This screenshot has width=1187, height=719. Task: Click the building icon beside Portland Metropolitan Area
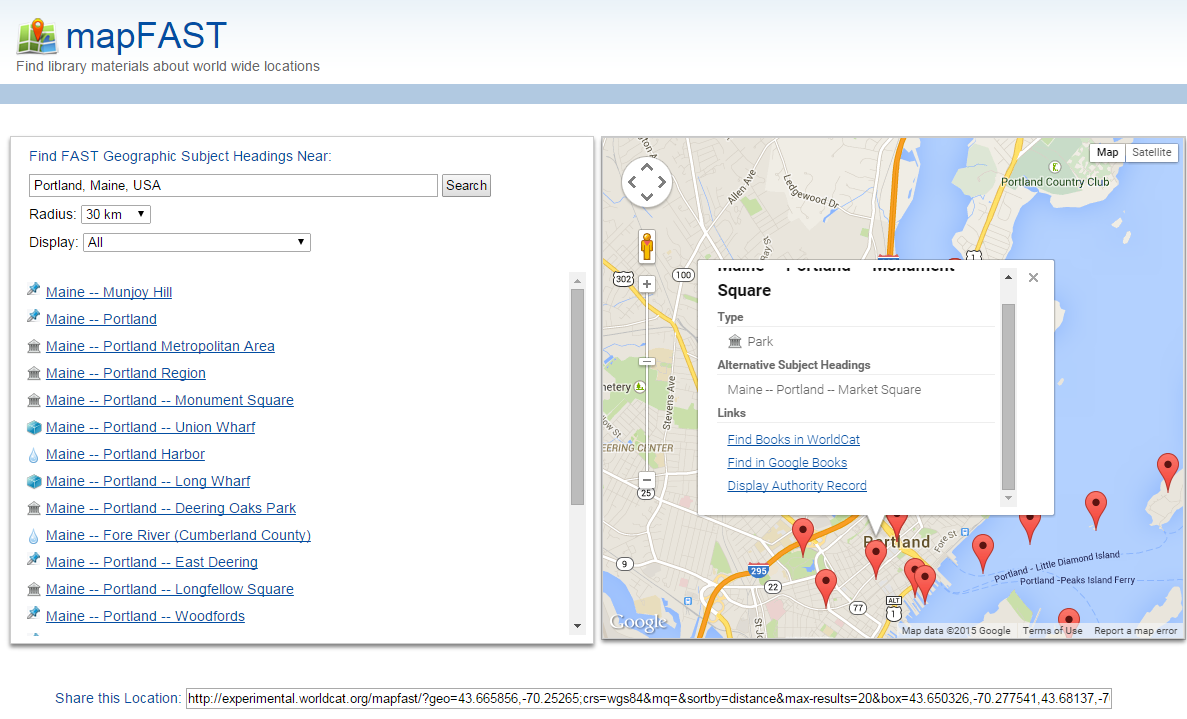coord(33,346)
